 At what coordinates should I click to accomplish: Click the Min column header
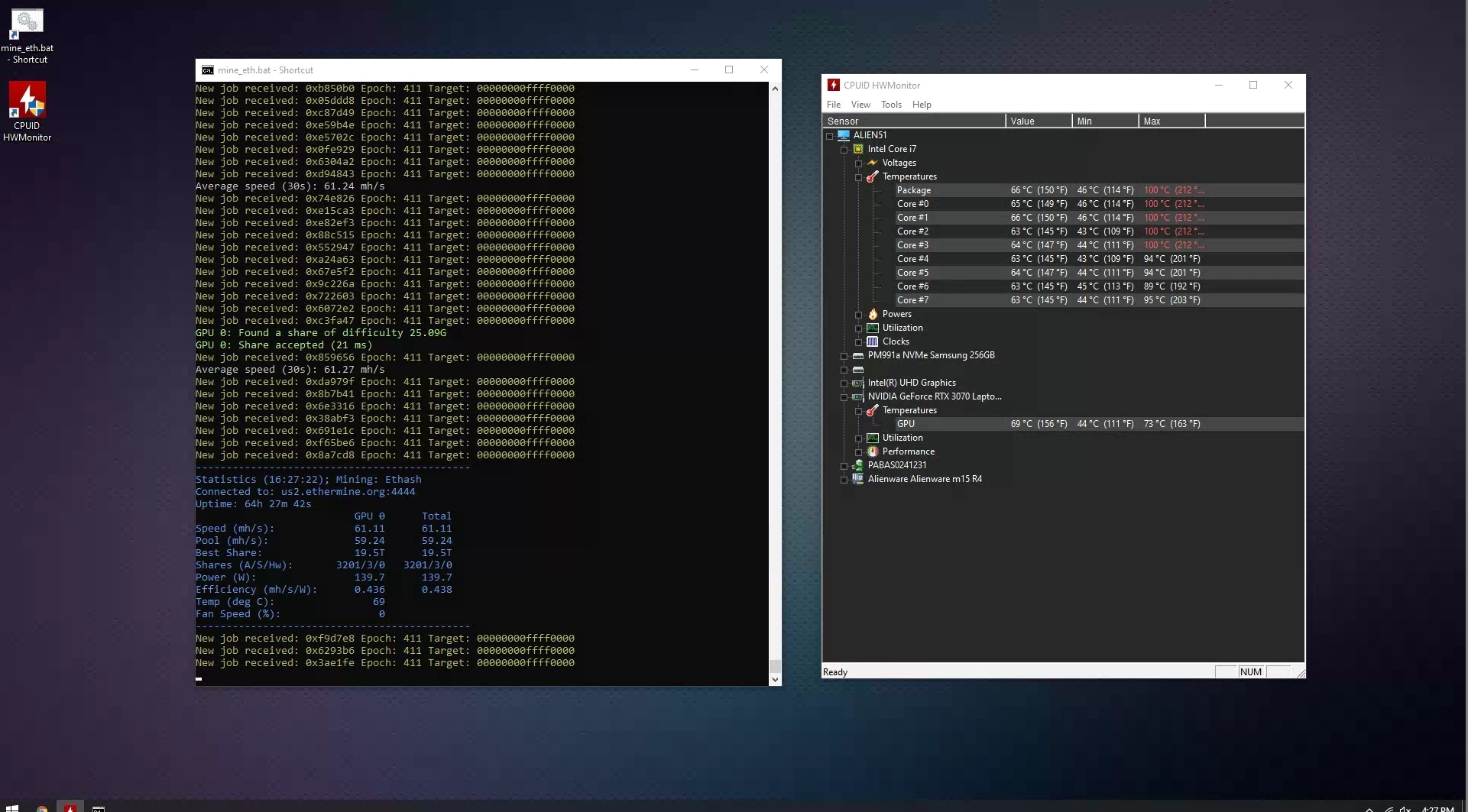point(1105,121)
